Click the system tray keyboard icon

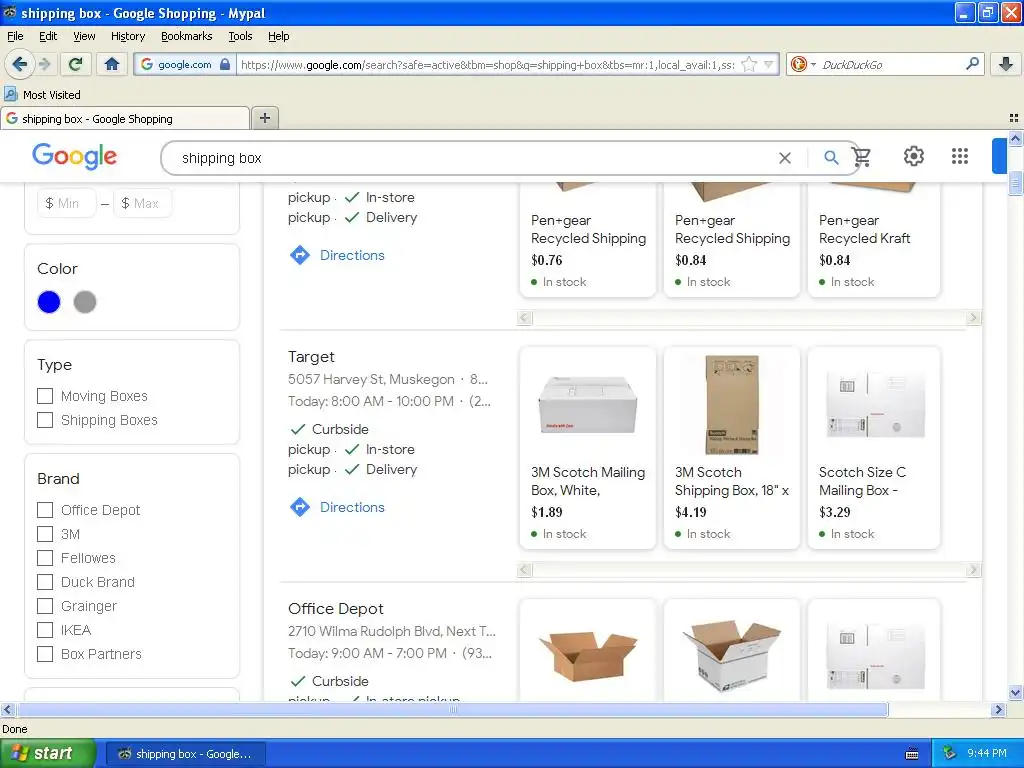click(x=912, y=754)
